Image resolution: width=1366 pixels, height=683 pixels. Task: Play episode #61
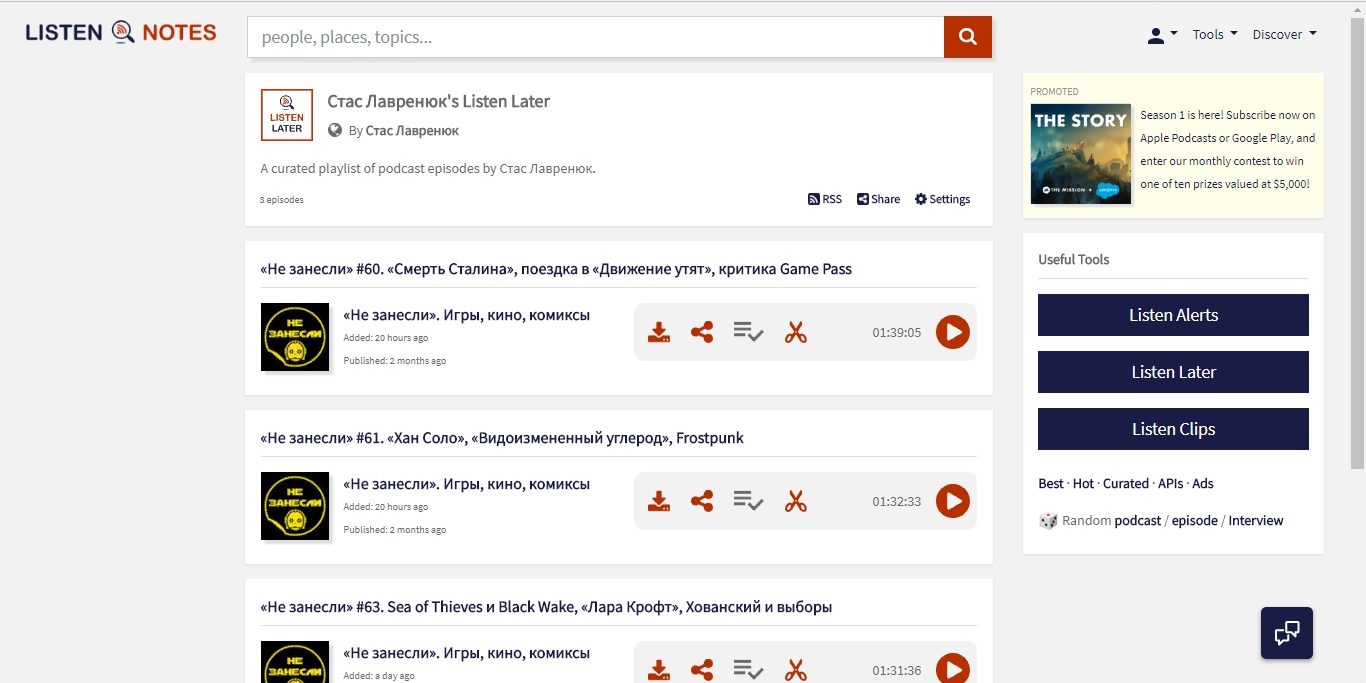coord(953,501)
